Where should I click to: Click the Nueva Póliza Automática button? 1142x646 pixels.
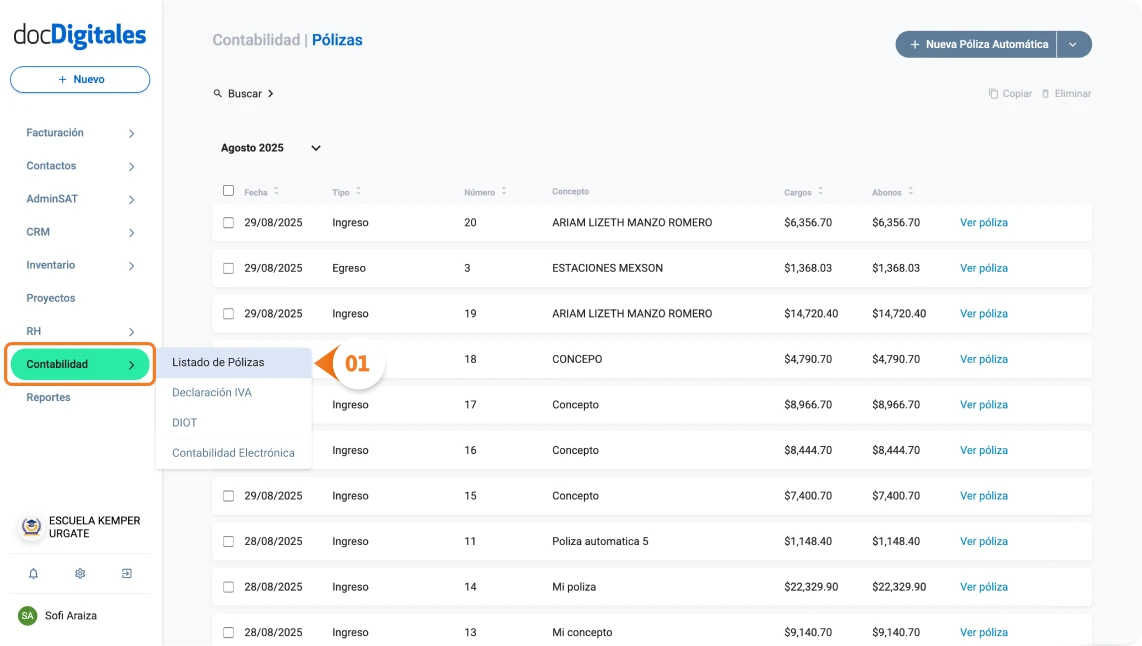coord(976,44)
